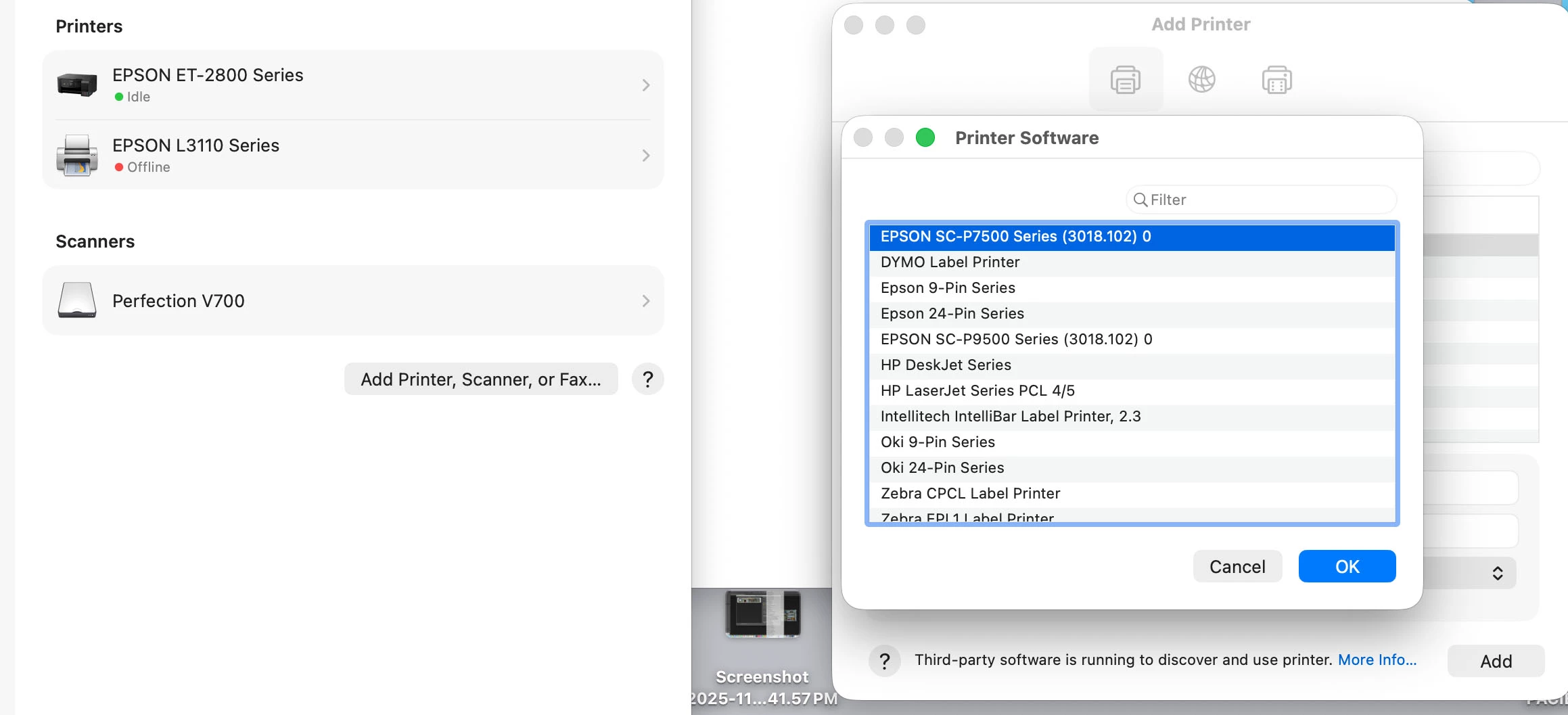
Task: Click the Add button in Add Printer
Action: tap(1496, 661)
